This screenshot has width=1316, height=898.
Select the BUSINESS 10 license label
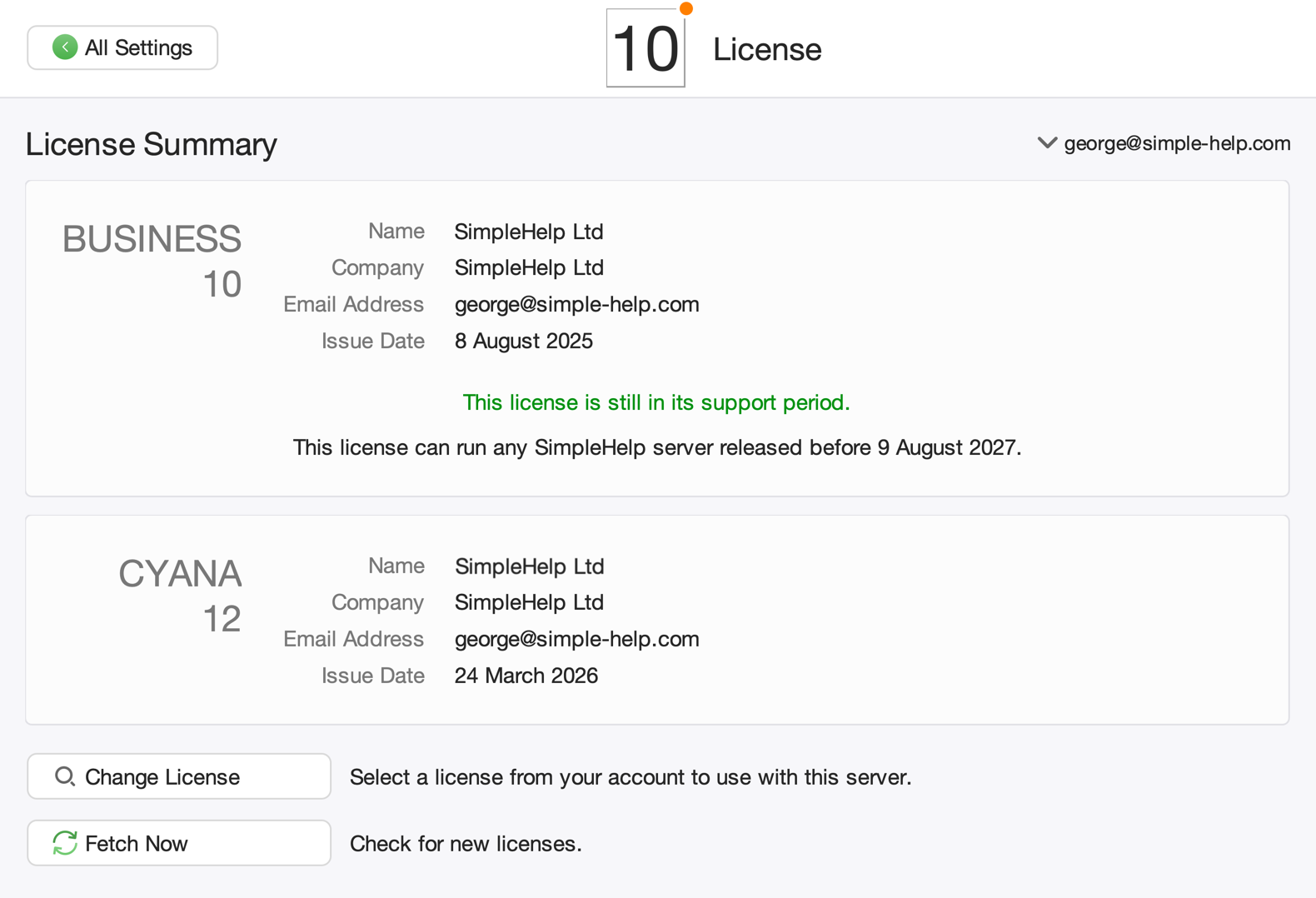[x=152, y=262]
